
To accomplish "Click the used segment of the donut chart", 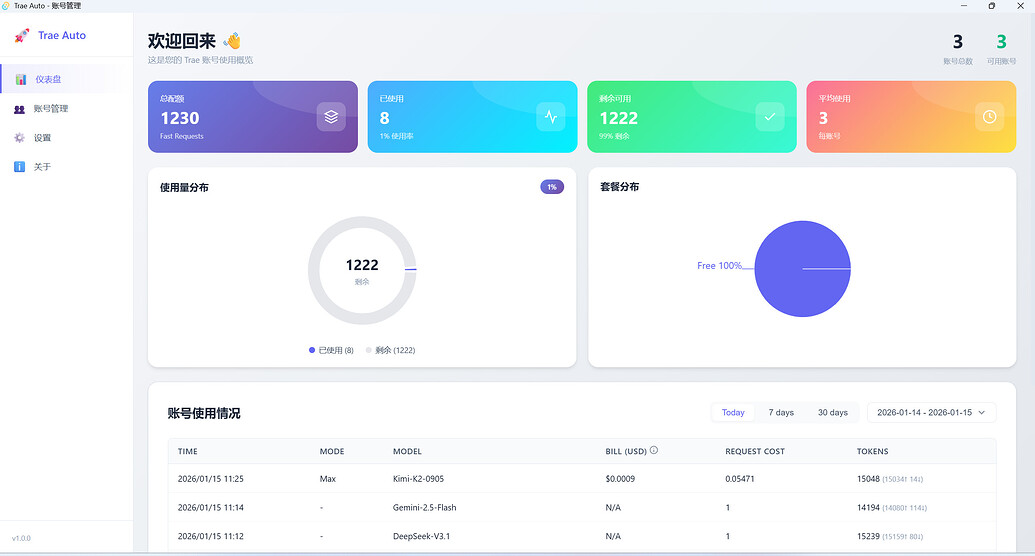I will [411, 269].
